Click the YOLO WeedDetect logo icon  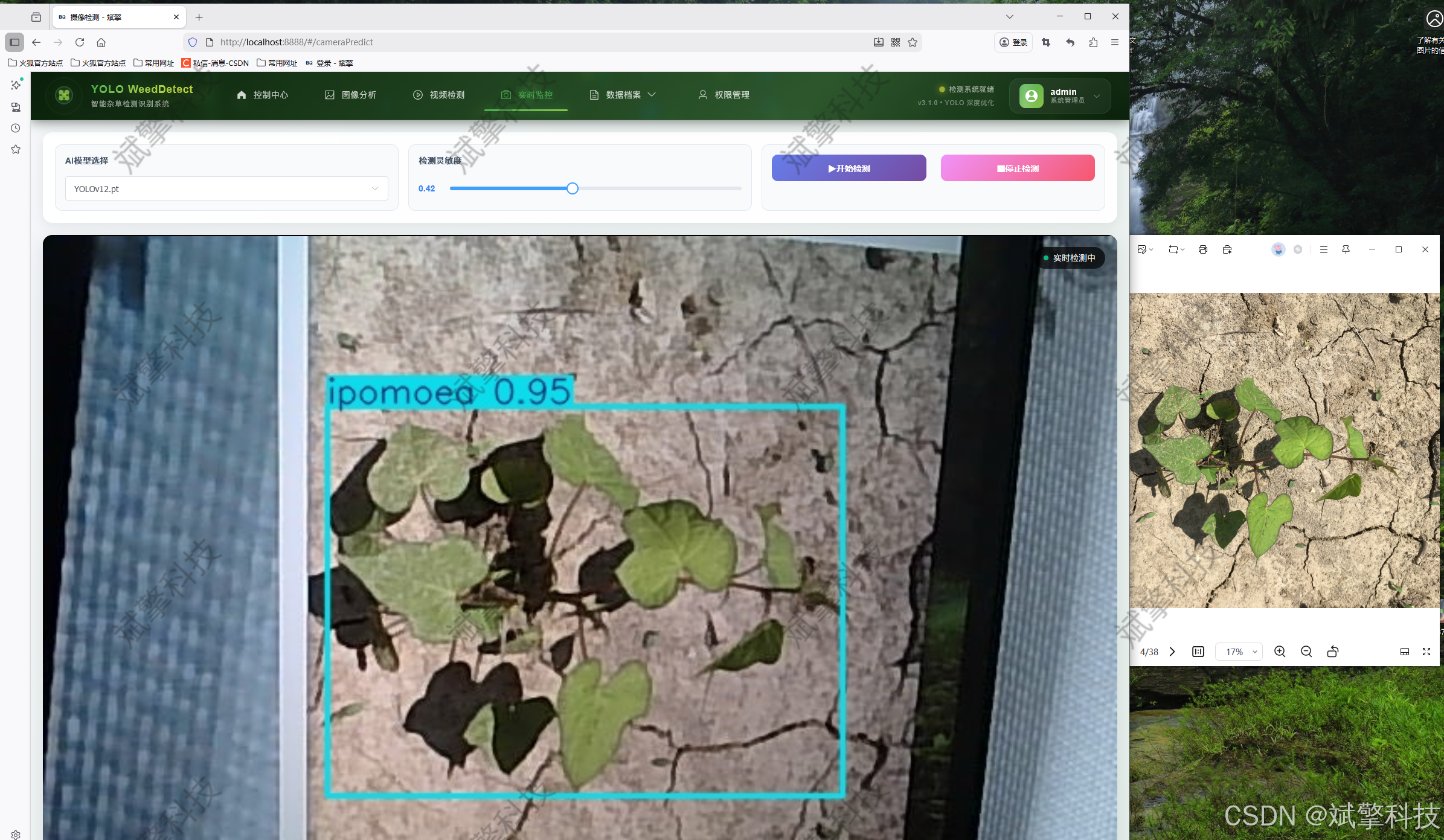[64, 95]
